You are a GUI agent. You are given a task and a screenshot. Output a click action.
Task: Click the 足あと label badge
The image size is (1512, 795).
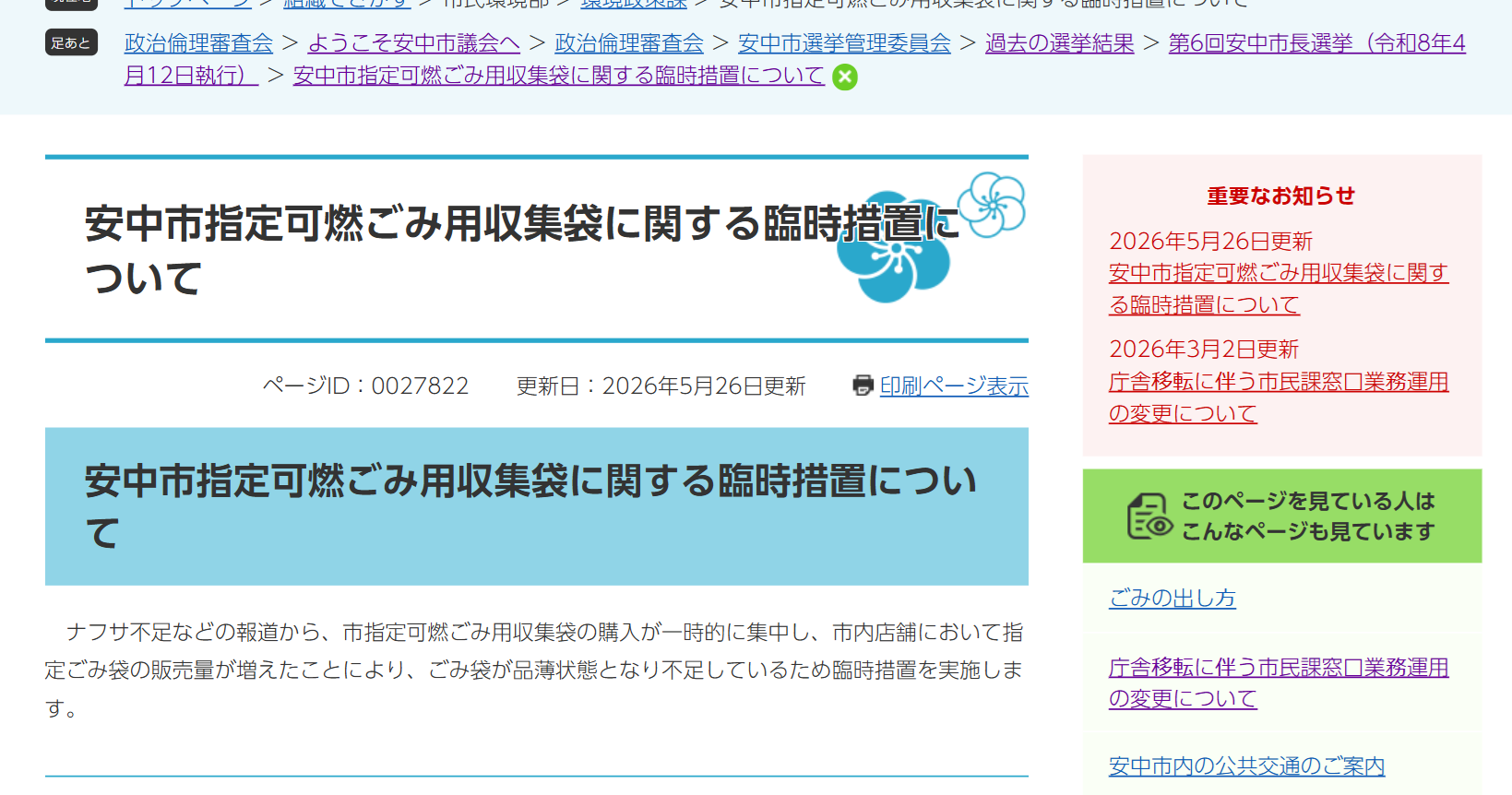[x=71, y=42]
